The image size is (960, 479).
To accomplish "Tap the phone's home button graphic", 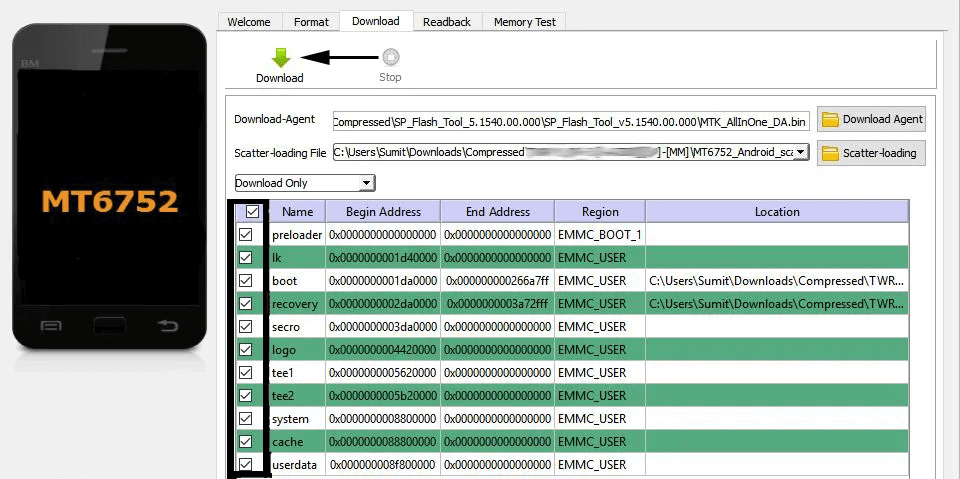I will [110, 325].
